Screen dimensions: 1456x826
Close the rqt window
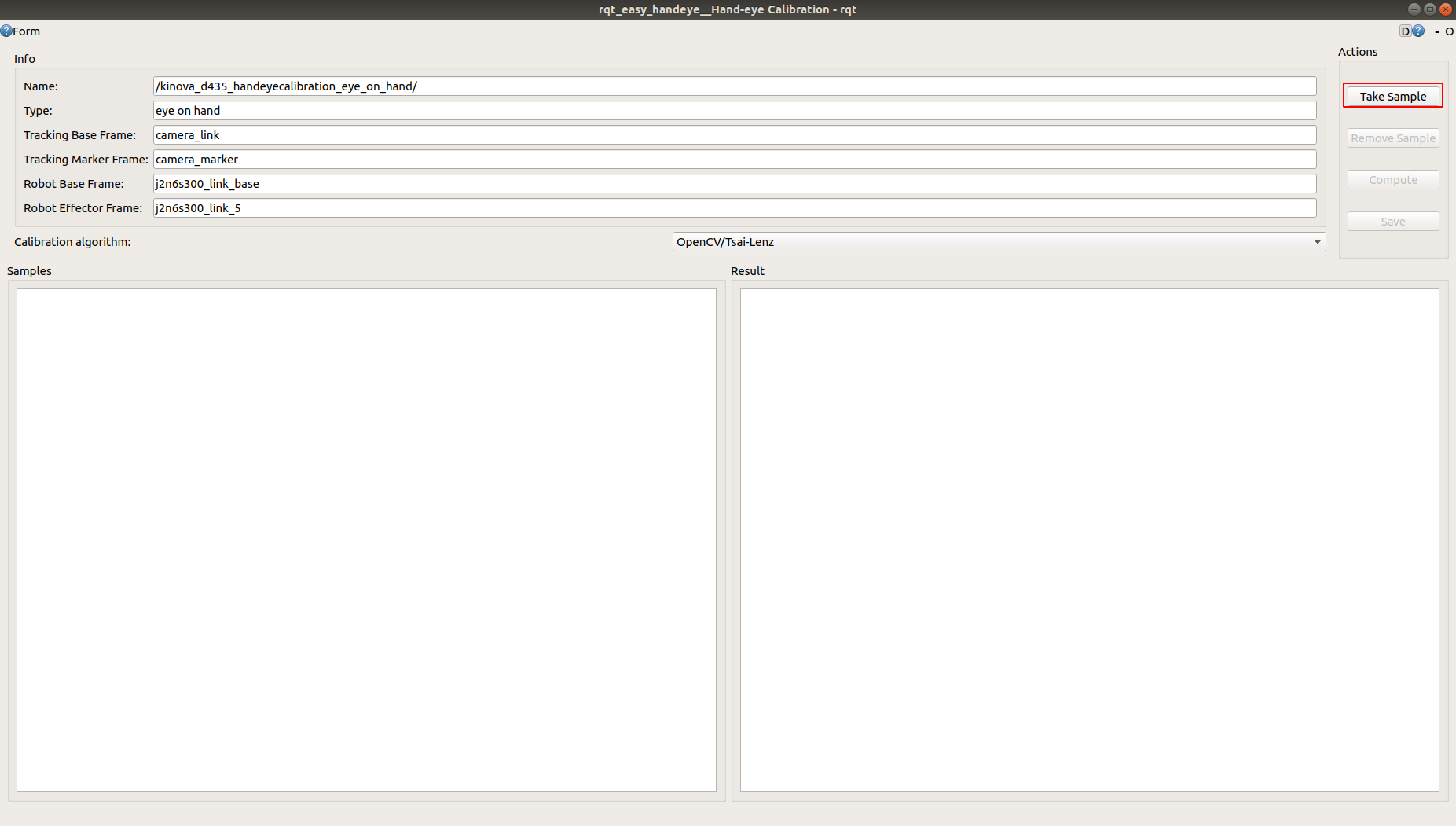[x=1445, y=9]
